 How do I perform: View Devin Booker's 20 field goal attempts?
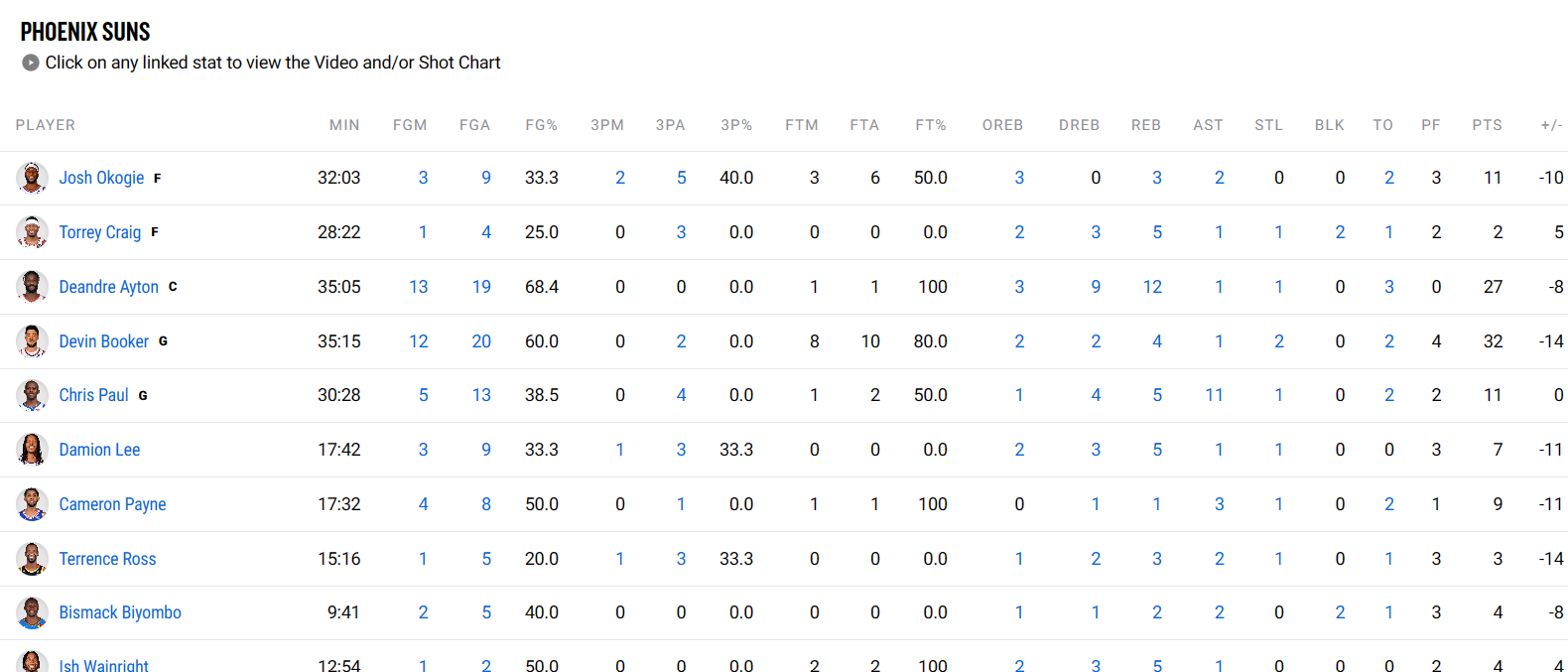481,341
